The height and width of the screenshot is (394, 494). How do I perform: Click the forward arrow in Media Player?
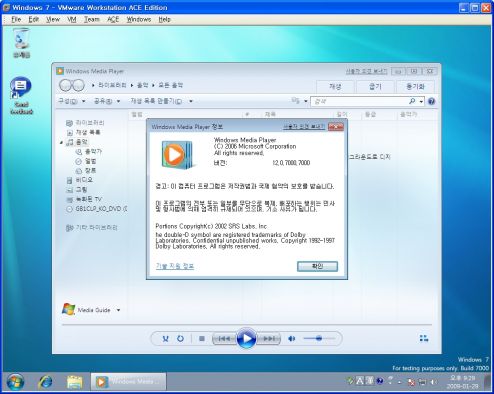(78, 85)
